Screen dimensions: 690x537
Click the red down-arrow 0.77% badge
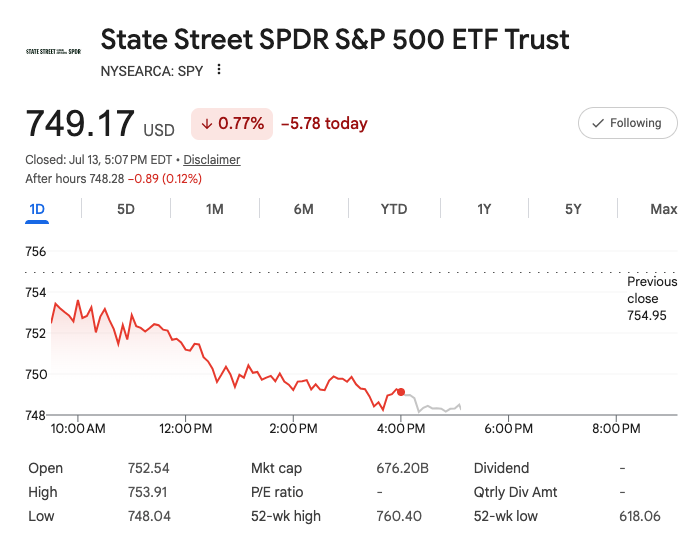click(232, 124)
